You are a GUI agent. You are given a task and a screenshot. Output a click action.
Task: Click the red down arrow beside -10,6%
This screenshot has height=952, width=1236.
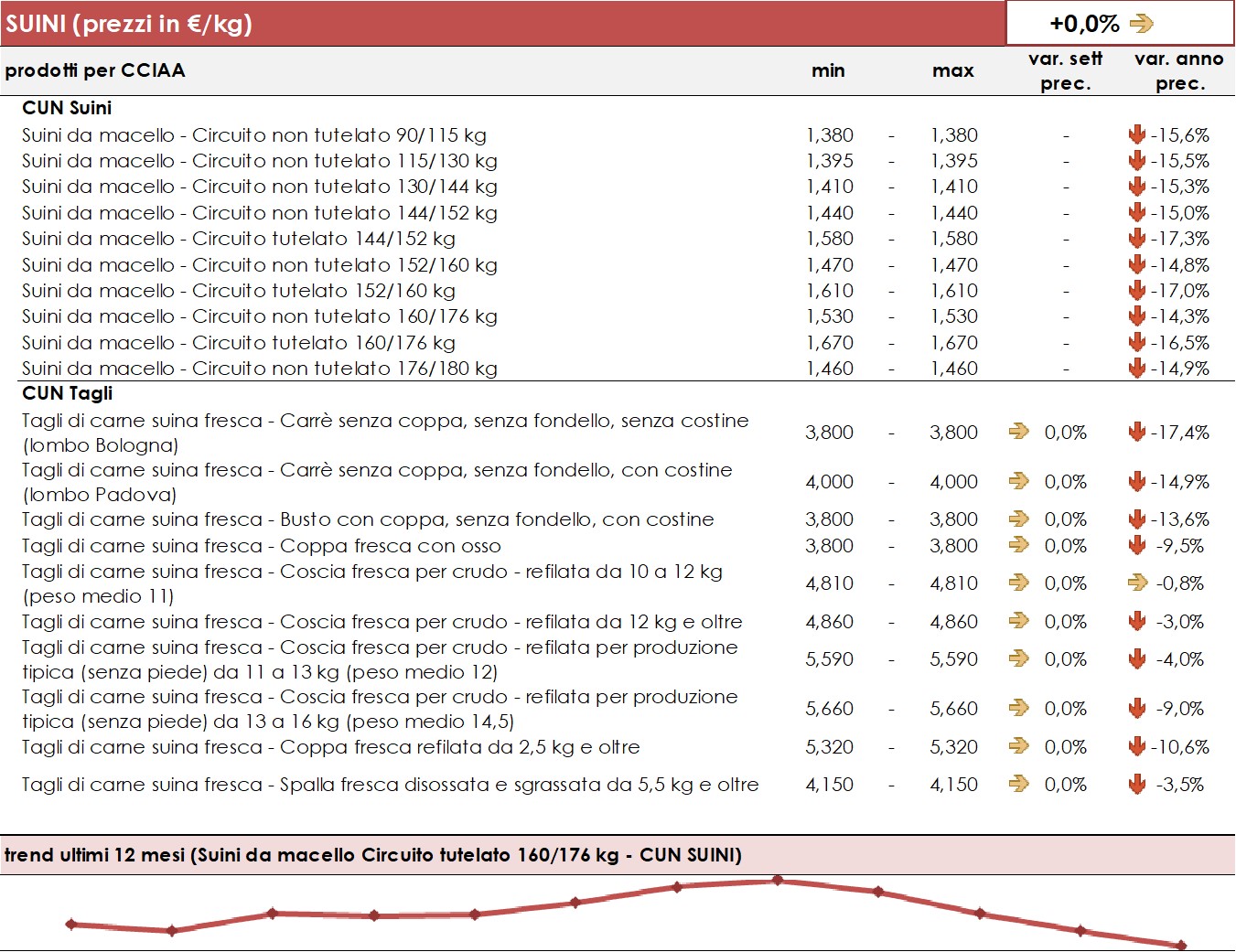1137,747
